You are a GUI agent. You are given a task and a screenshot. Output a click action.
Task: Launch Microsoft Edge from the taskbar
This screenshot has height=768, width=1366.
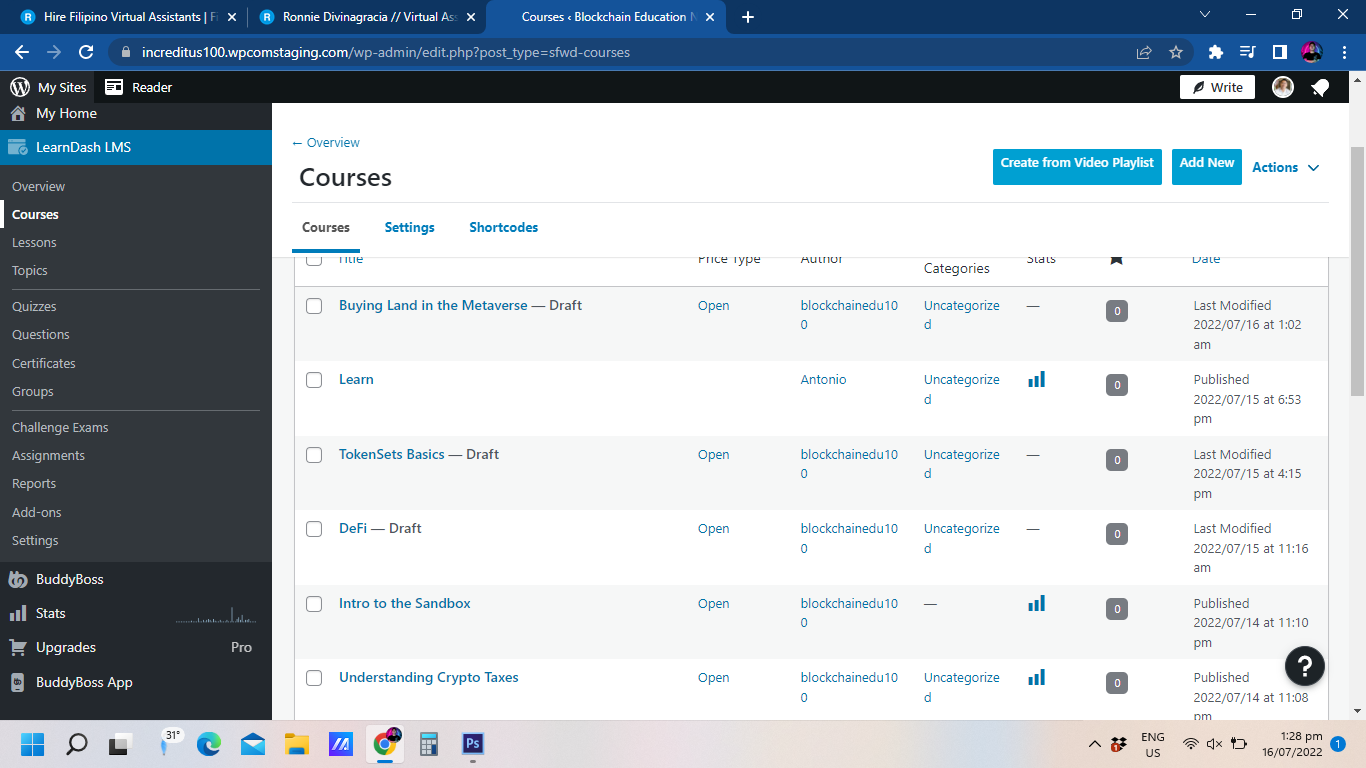(x=208, y=744)
